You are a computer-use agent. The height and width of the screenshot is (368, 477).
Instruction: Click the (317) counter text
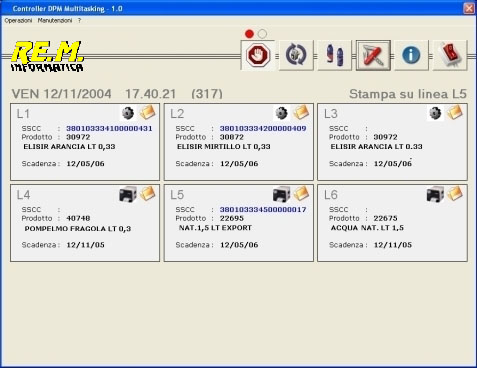pos(207,94)
